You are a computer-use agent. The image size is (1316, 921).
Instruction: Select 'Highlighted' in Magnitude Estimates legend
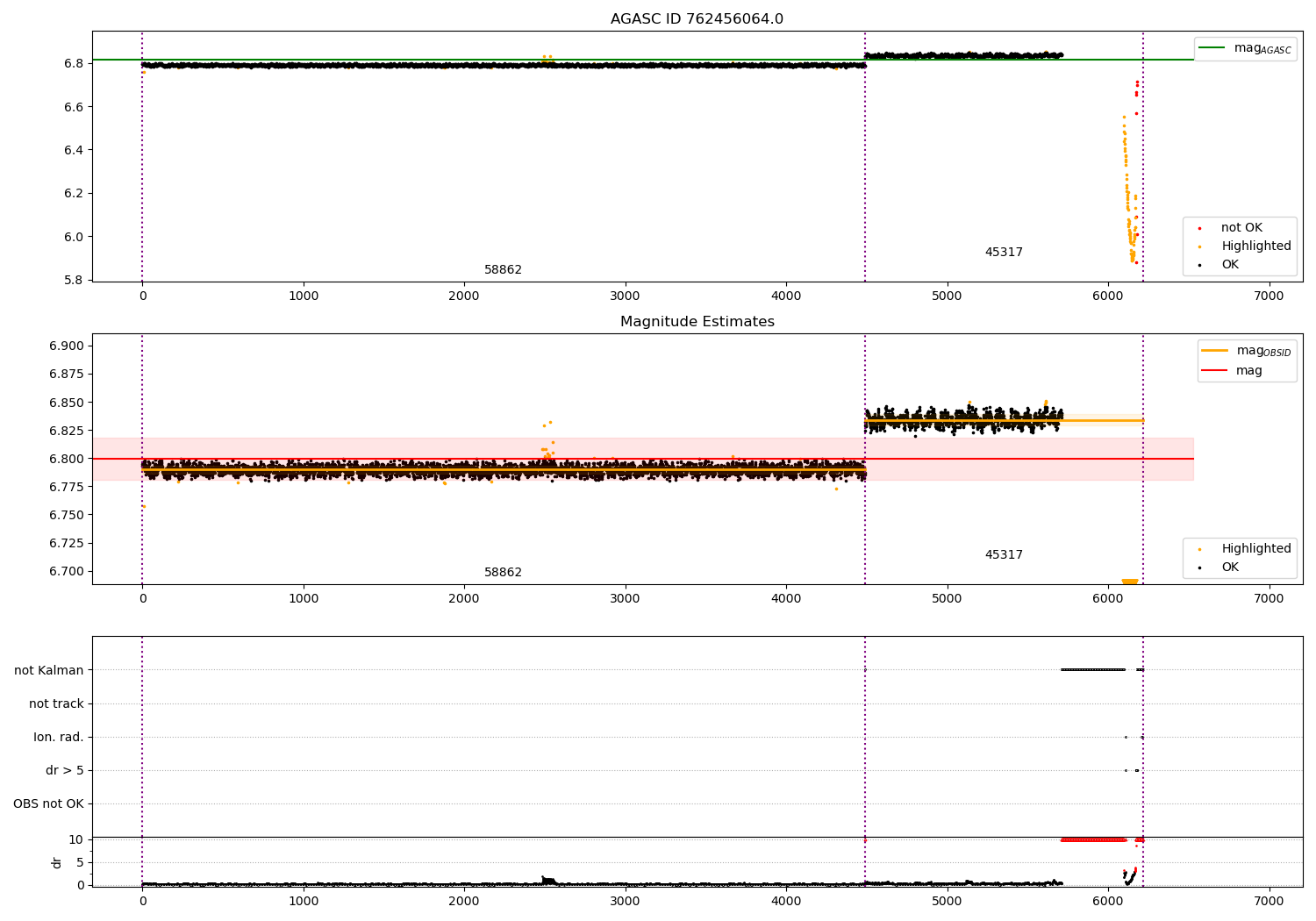[1256, 549]
